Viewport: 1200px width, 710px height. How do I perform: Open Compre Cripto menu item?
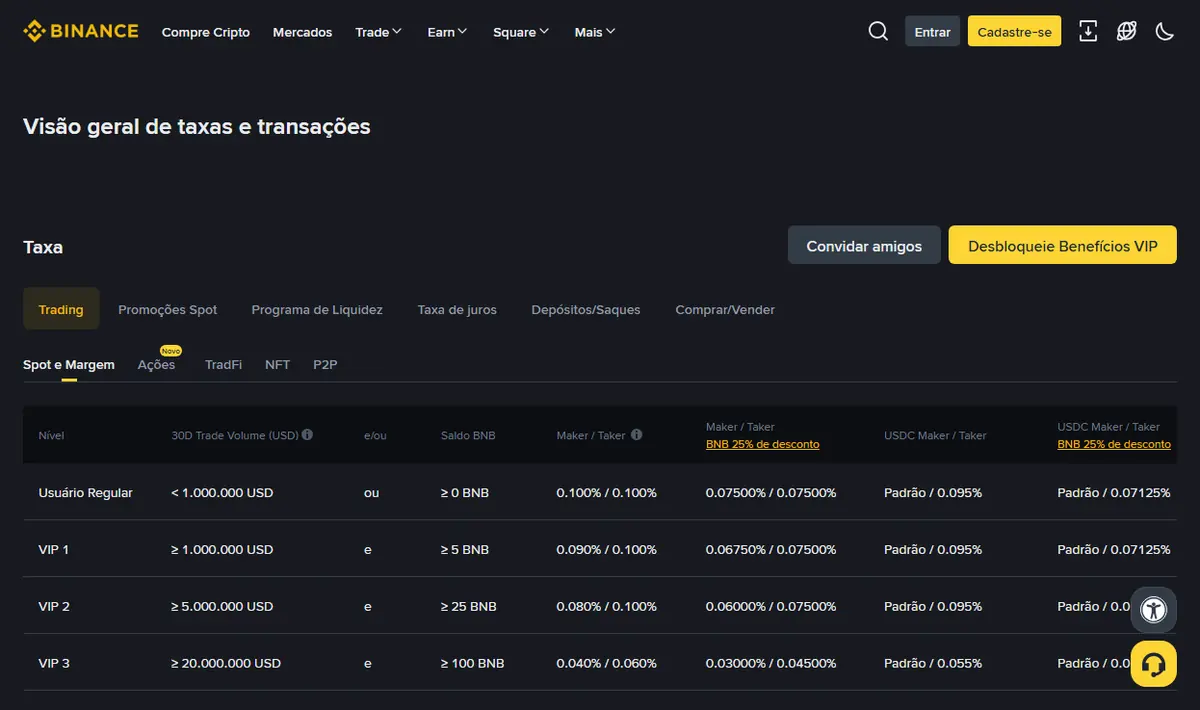[206, 32]
